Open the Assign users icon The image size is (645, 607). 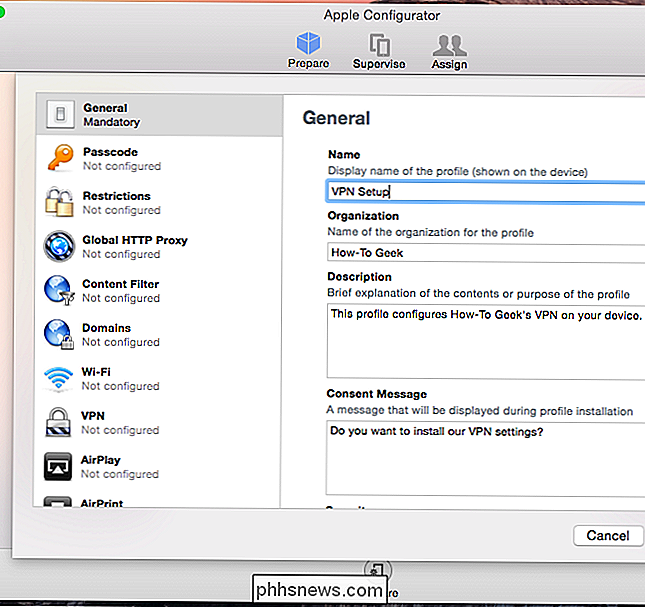(x=449, y=45)
